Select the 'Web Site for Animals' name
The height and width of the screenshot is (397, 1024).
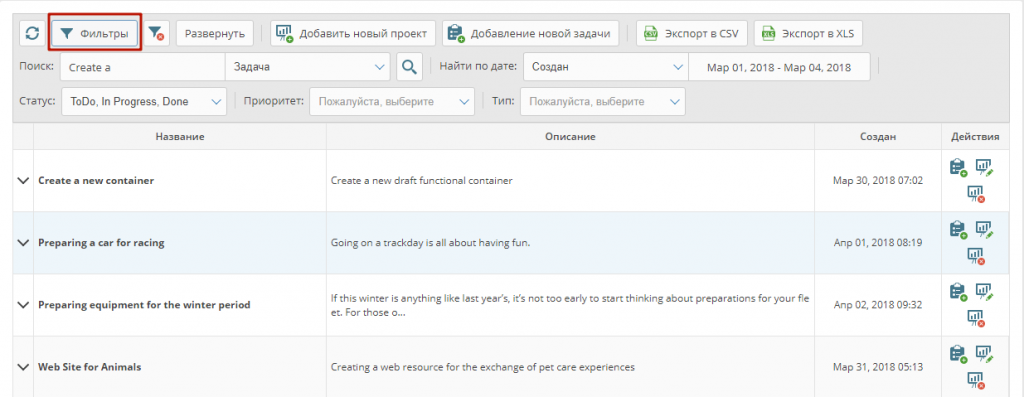coord(89,367)
